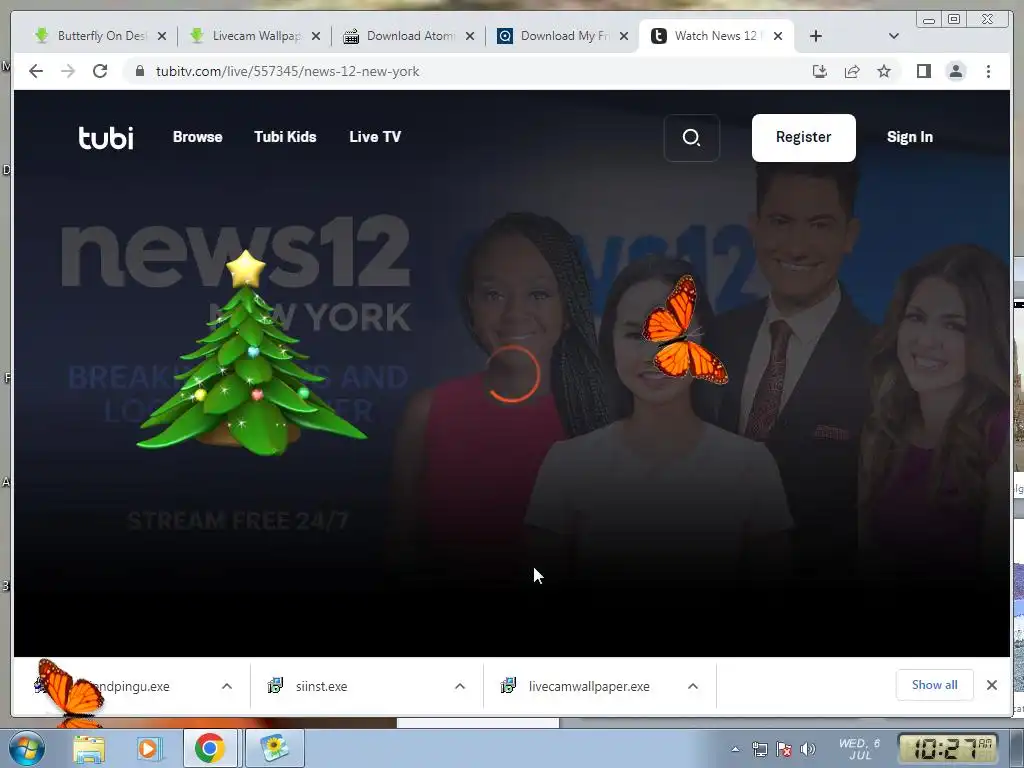Click the forward navigation arrow
This screenshot has width=1024, height=768.
click(x=68, y=71)
